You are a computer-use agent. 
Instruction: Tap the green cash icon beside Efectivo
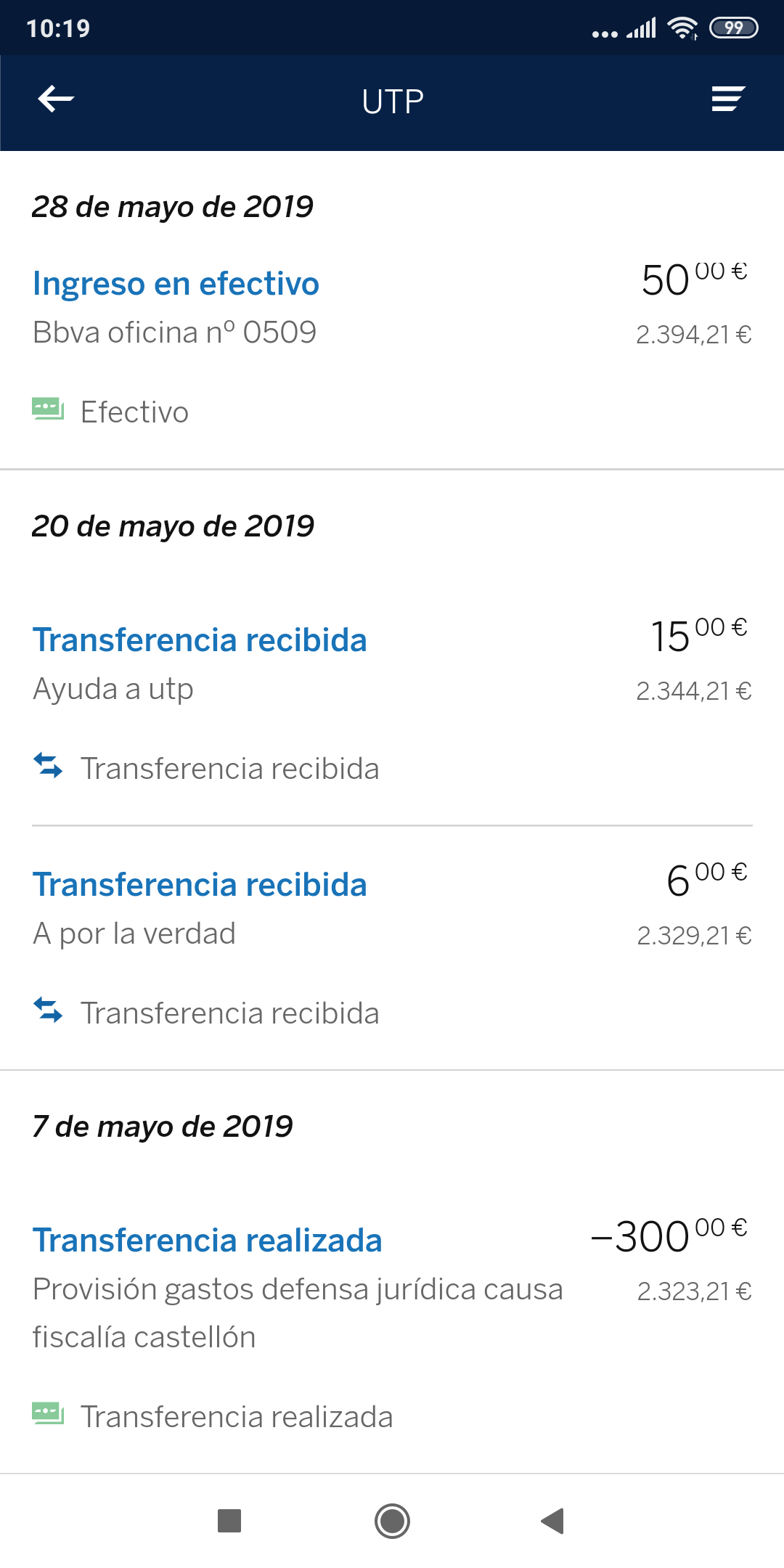coord(48,409)
